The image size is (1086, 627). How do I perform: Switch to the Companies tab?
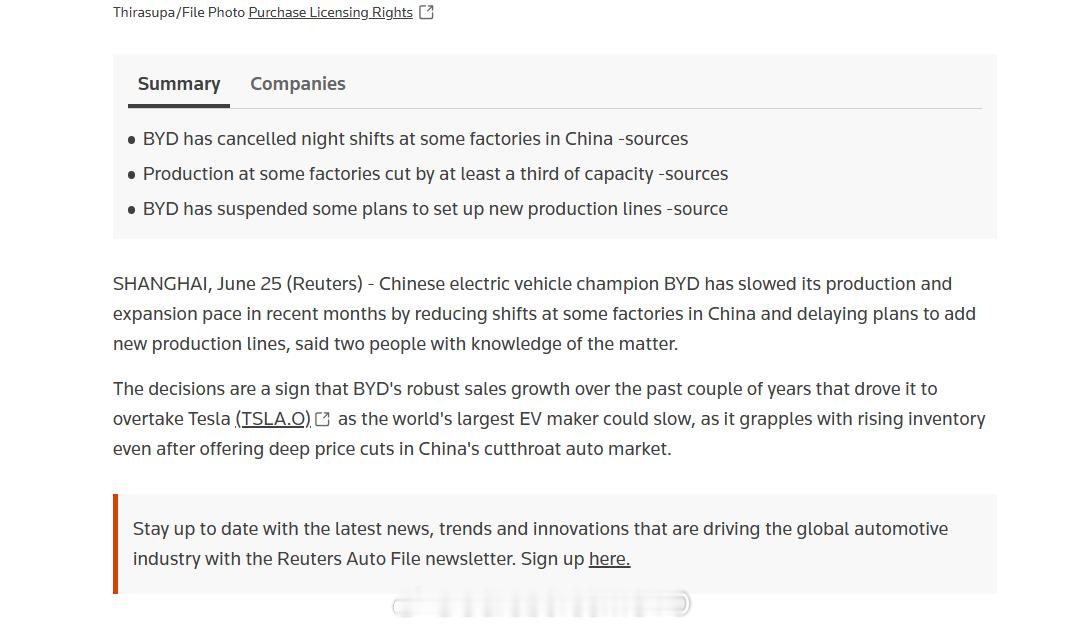point(298,84)
